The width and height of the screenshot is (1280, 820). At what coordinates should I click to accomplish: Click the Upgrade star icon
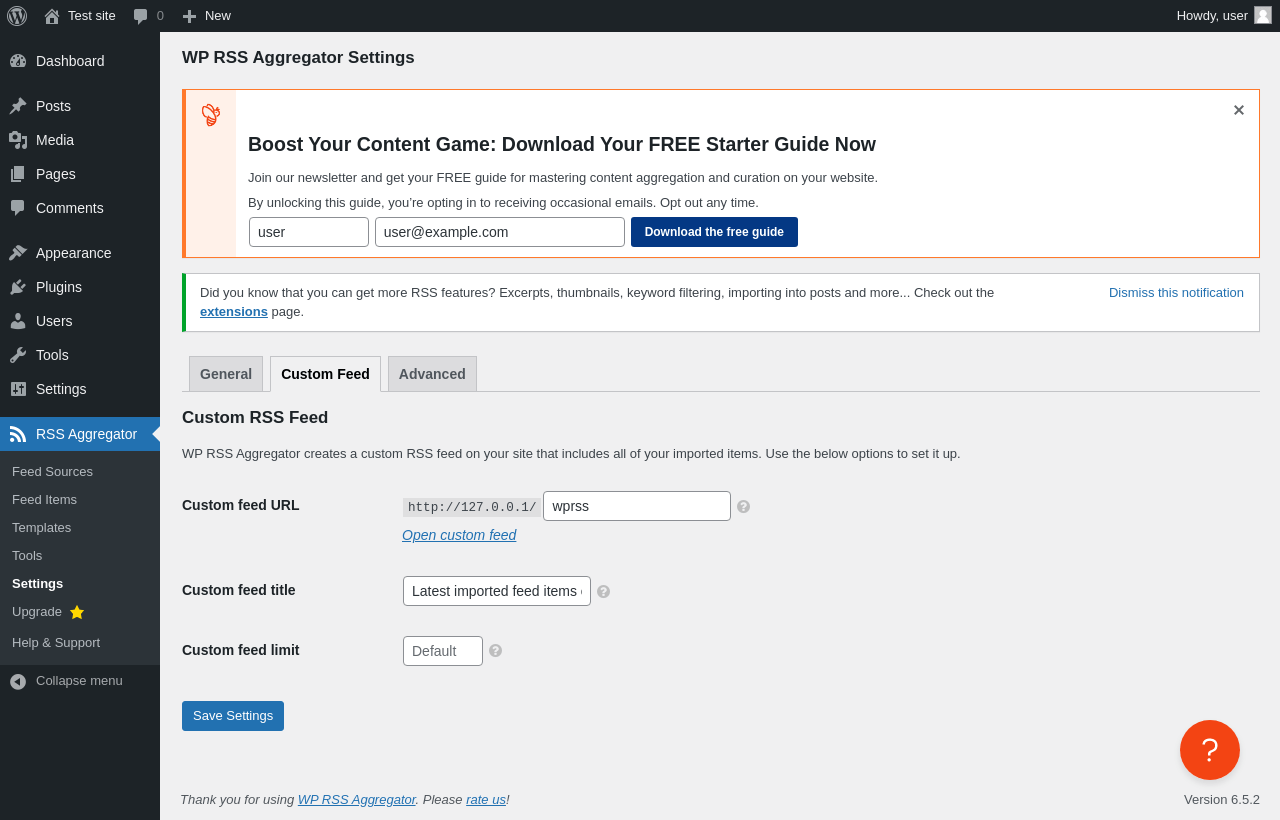click(77, 612)
